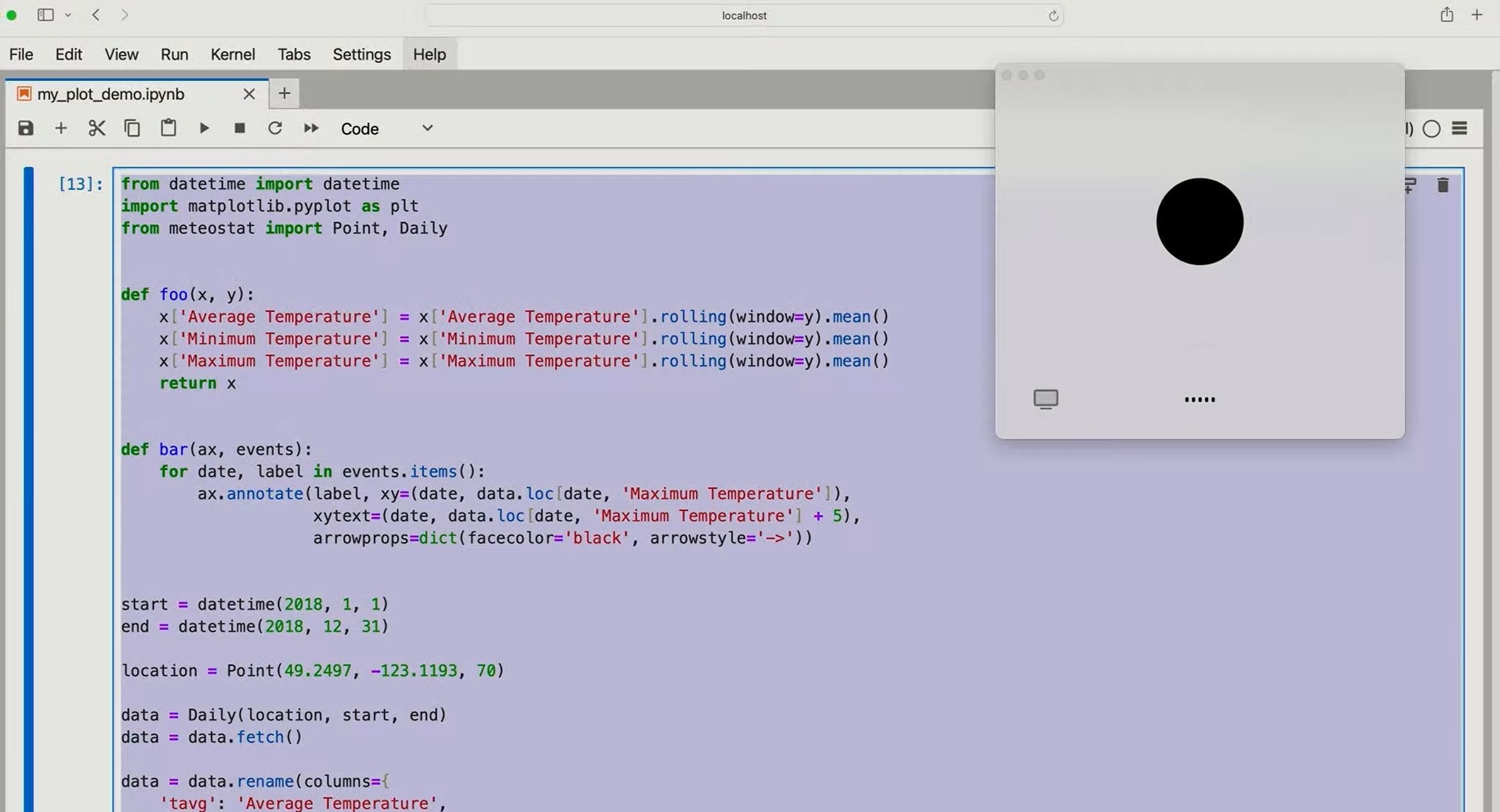Image resolution: width=1500 pixels, height=812 pixels.
Task: Toggle the browser sidebar panel
Action: (x=45, y=15)
